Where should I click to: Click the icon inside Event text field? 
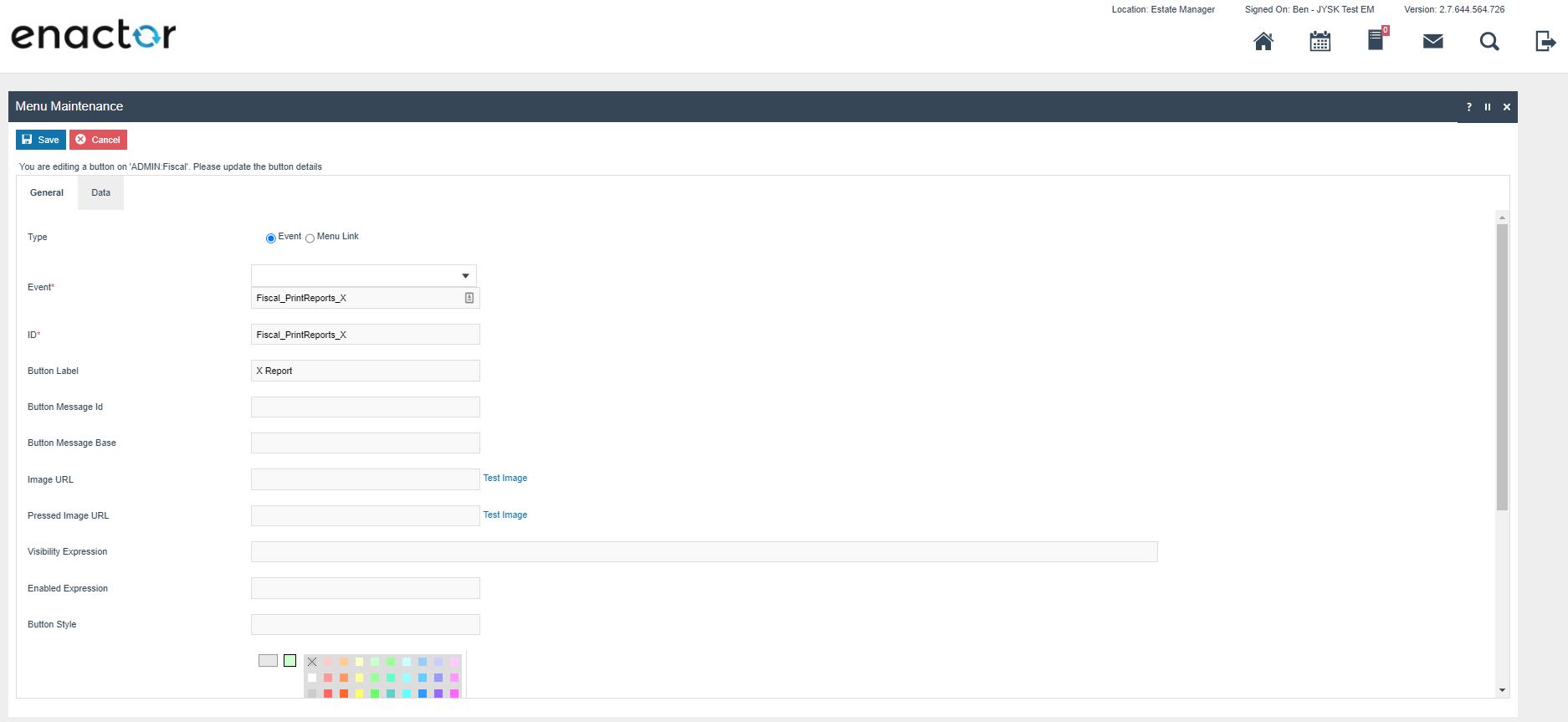(469, 298)
